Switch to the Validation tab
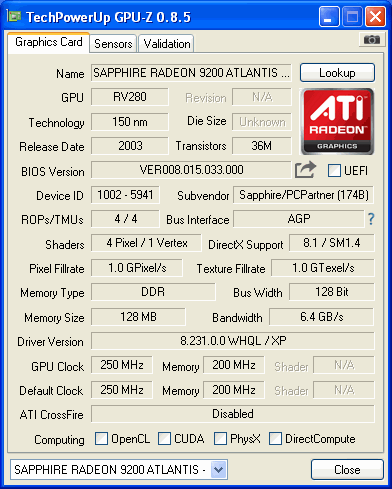The image size is (392, 489). pos(167,44)
